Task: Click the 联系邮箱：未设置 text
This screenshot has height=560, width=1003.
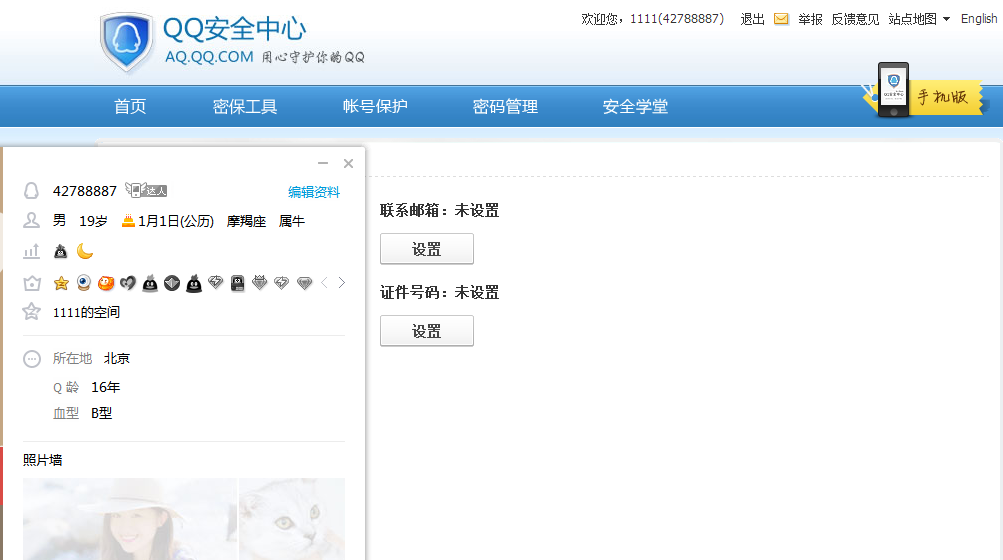Action: (x=439, y=211)
